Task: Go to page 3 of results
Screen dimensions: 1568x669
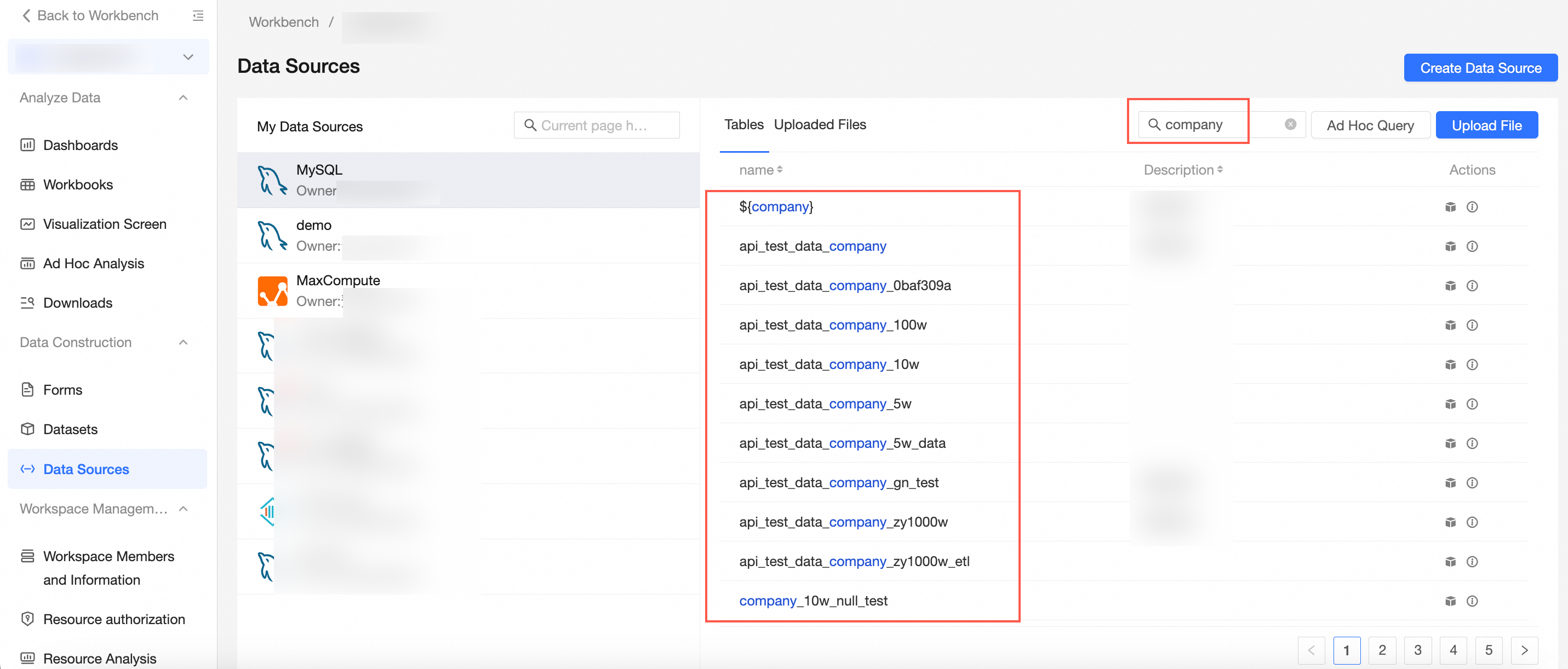Action: 1417,650
